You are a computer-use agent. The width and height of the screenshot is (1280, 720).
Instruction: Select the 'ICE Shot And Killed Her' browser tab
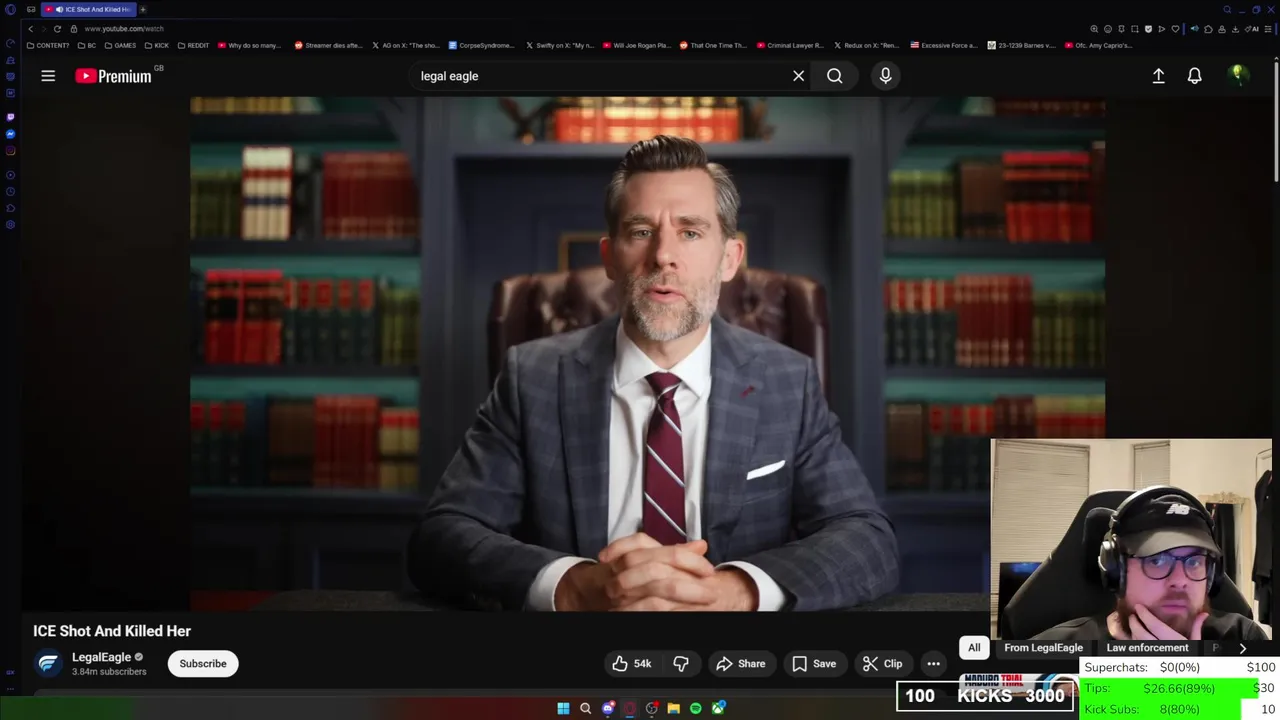[88, 9]
